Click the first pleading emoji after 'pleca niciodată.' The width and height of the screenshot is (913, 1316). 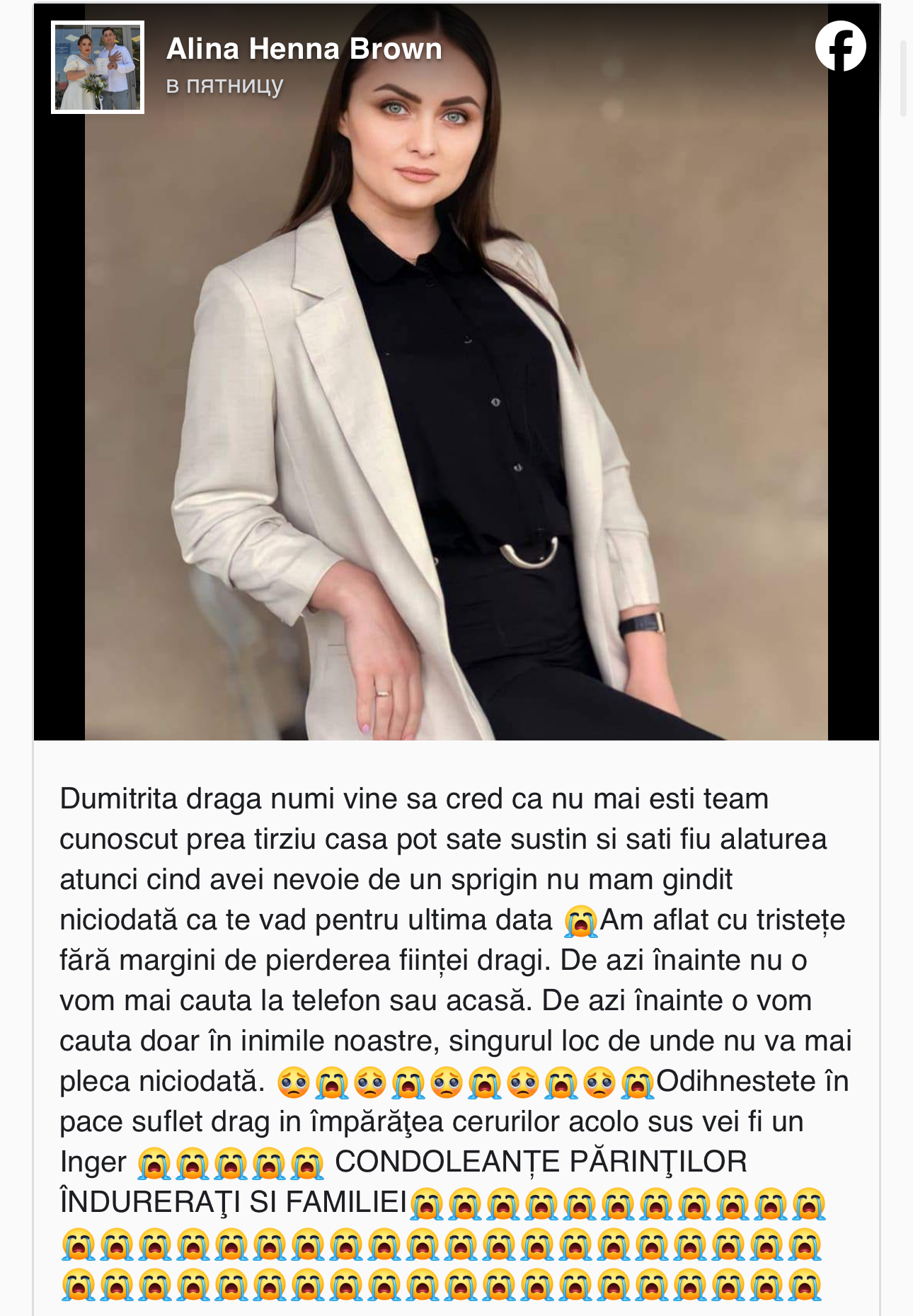click(294, 1082)
